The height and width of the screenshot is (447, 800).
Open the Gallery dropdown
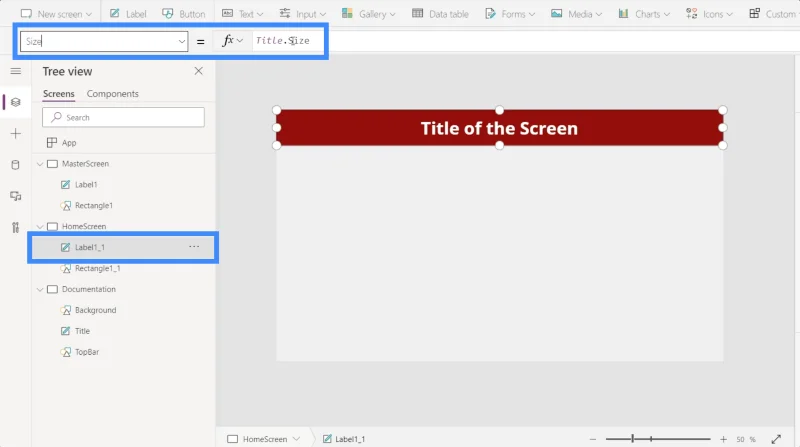click(369, 14)
